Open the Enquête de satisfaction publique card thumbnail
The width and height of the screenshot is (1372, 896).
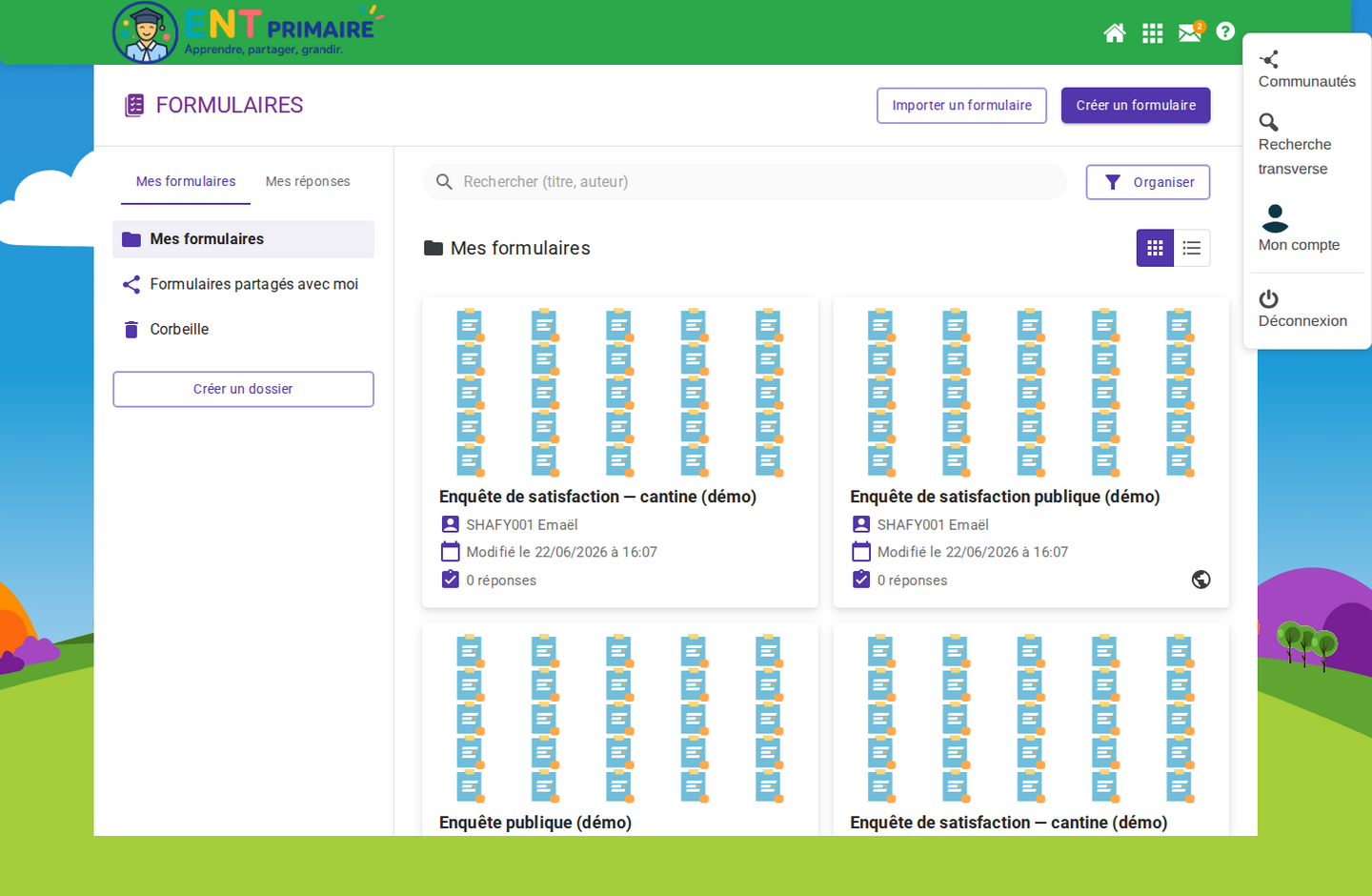click(1031, 392)
